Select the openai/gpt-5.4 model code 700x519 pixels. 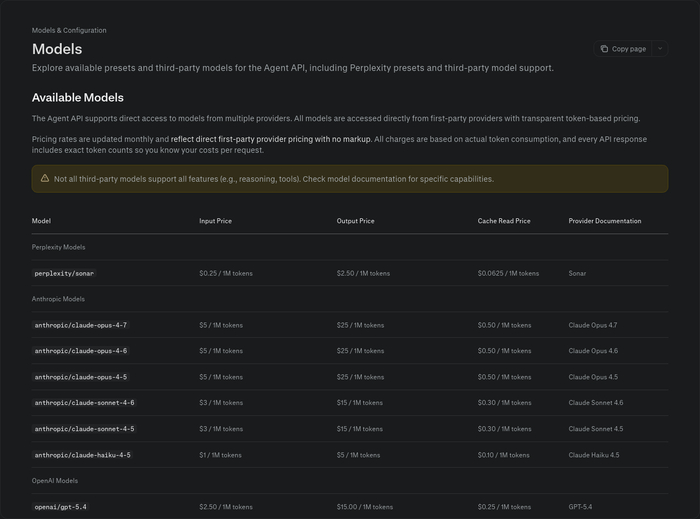[x=61, y=507]
